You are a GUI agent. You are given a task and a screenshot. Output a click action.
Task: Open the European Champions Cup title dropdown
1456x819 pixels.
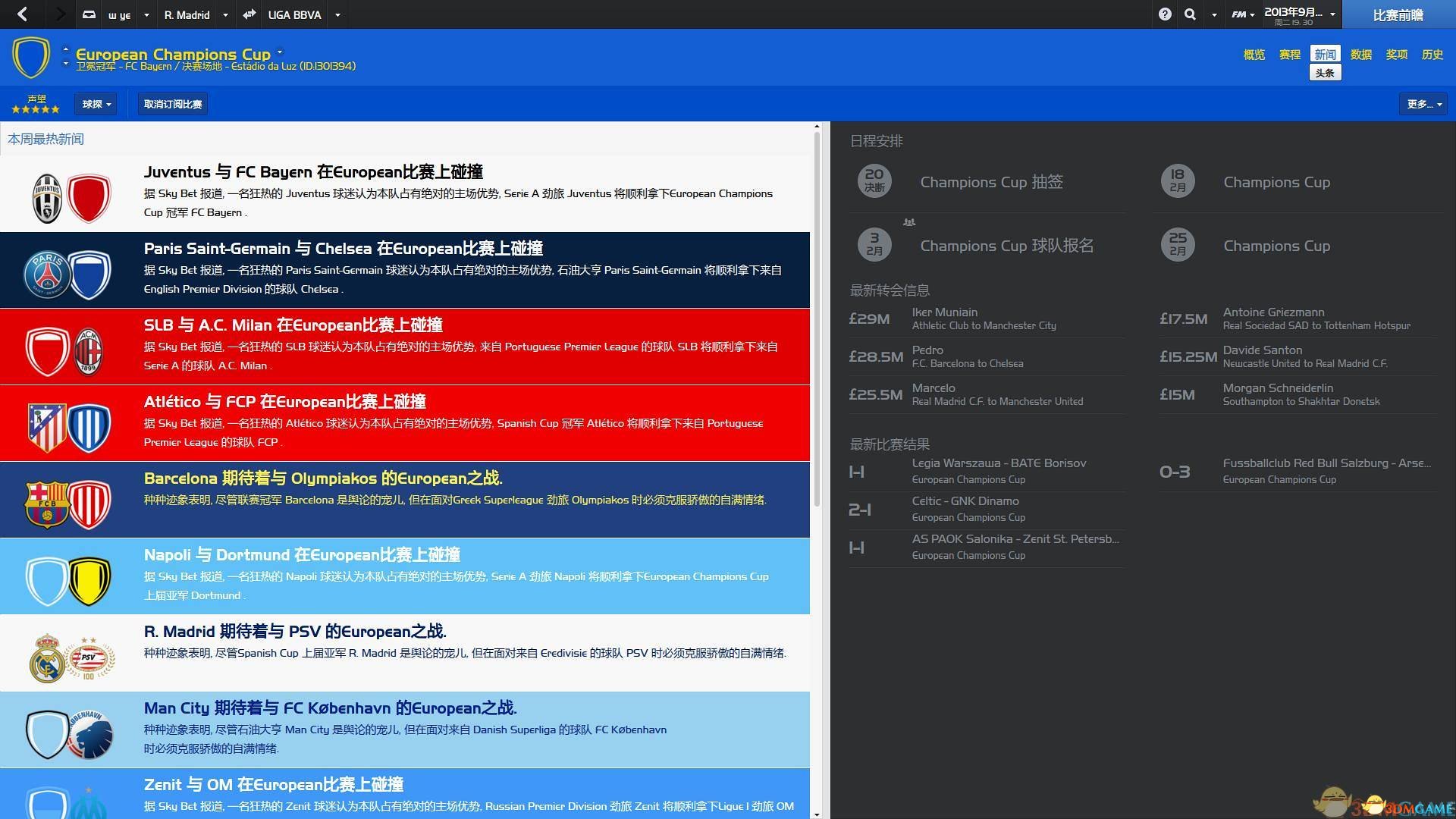click(x=280, y=52)
